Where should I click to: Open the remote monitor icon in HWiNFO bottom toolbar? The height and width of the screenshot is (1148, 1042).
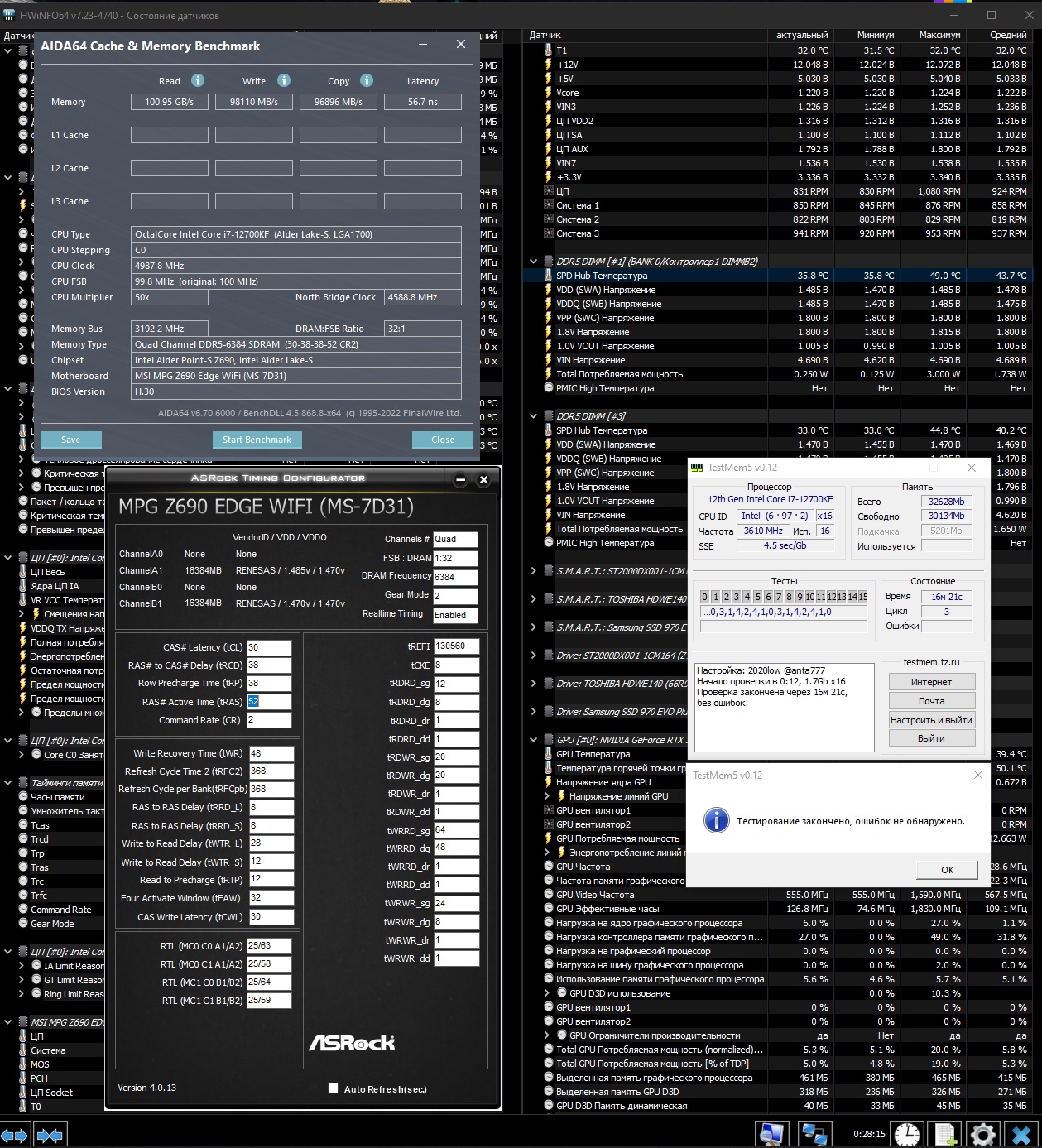[x=771, y=1135]
